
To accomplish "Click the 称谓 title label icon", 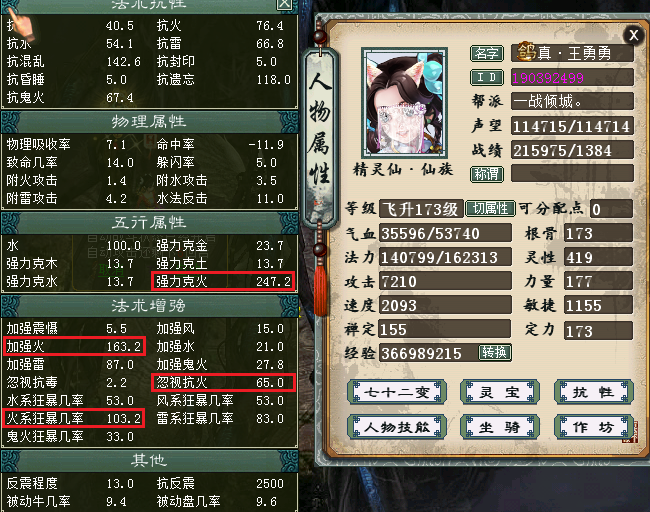I will tap(487, 174).
